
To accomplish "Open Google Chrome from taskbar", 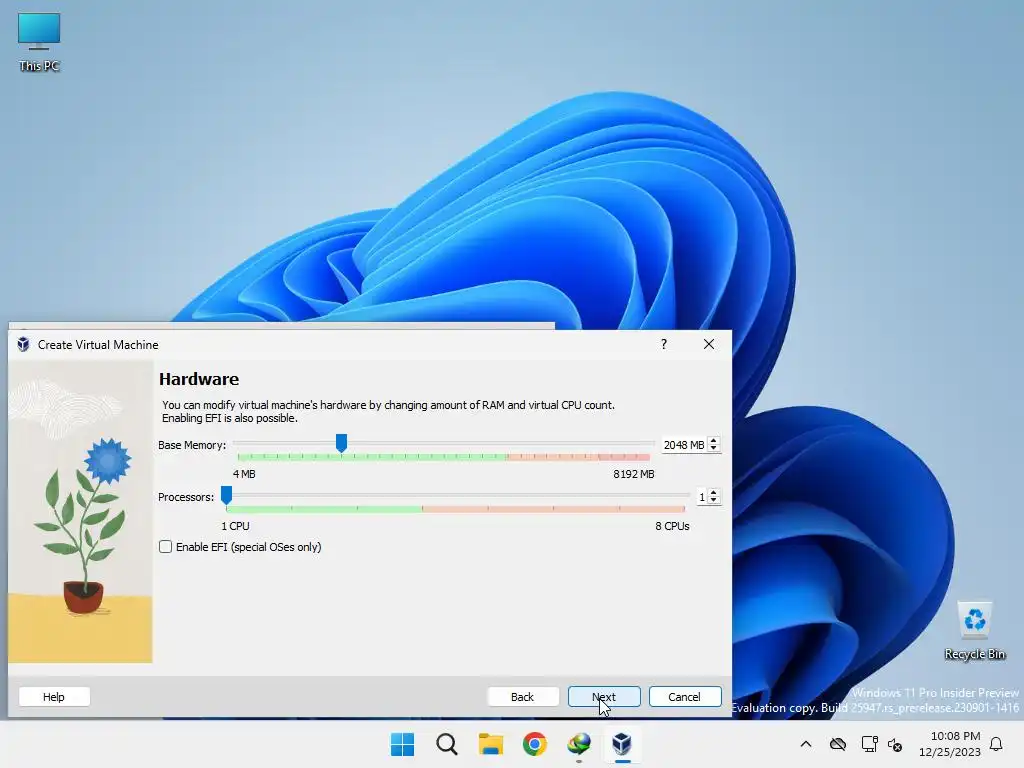I will (x=534, y=744).
